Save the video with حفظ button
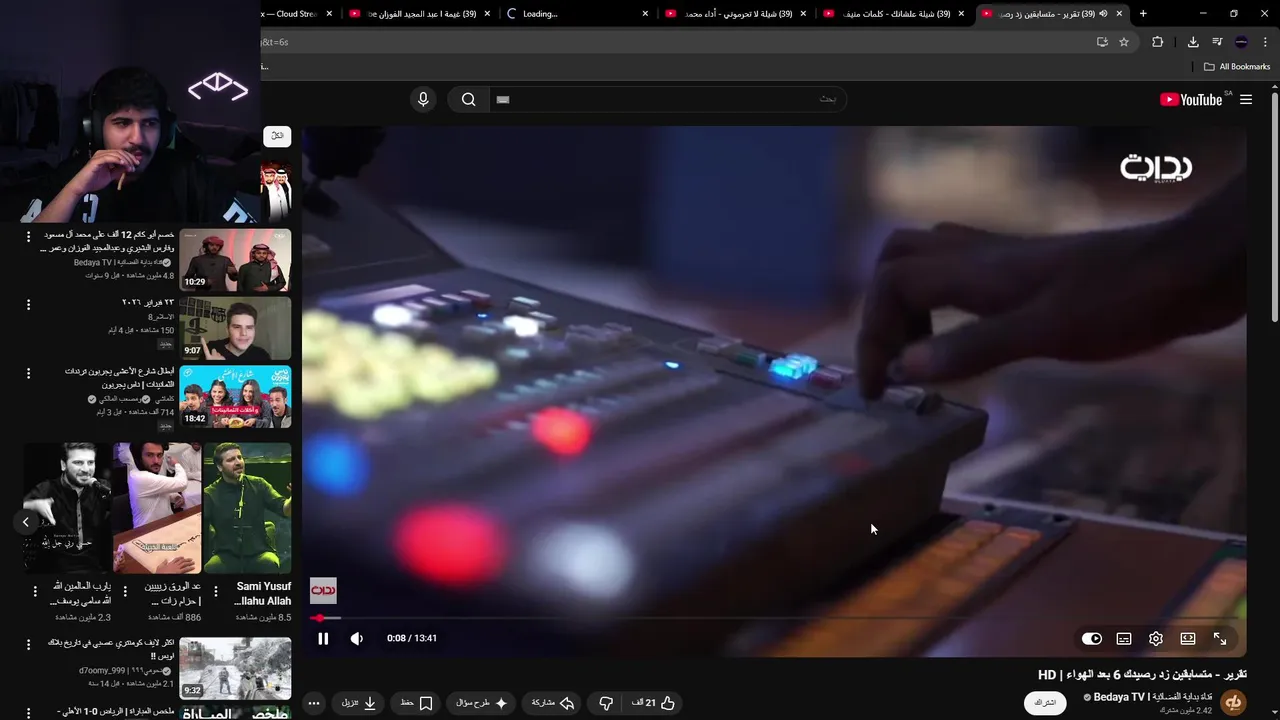Image resolution: width=1280 pixels, height=720 pixels. (x=416, y=703)
